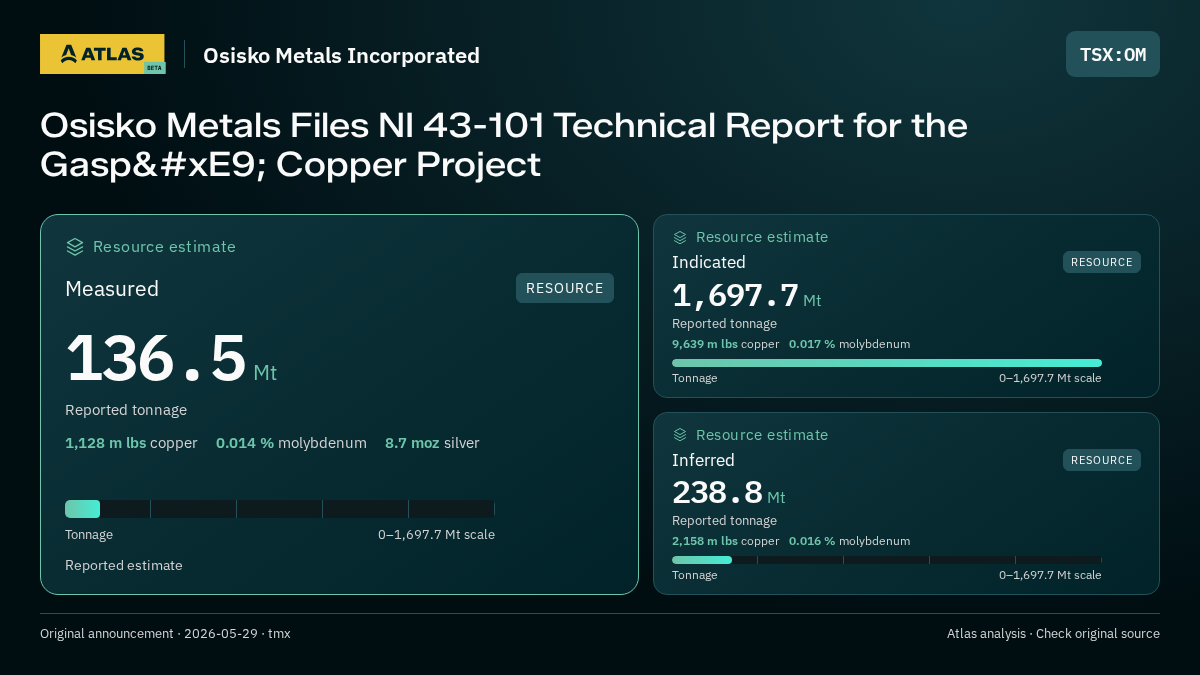This screenshot has height=675, width=1200.
Task: Click the 238.8 Mt Inferred value
Action: point(728,493)
